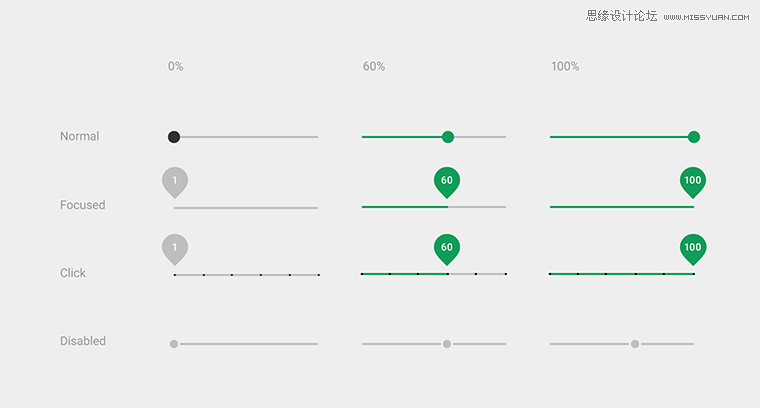Click the green 100% thumb in Normal row
This screenshot has width=760, height=408.
[694, 137]
